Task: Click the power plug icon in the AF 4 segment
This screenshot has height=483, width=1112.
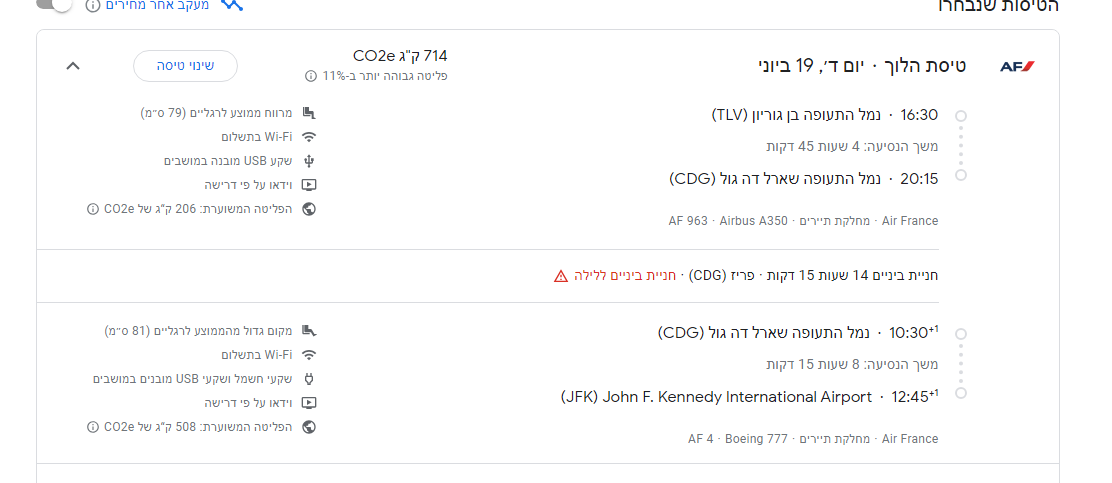Action: 309,379
